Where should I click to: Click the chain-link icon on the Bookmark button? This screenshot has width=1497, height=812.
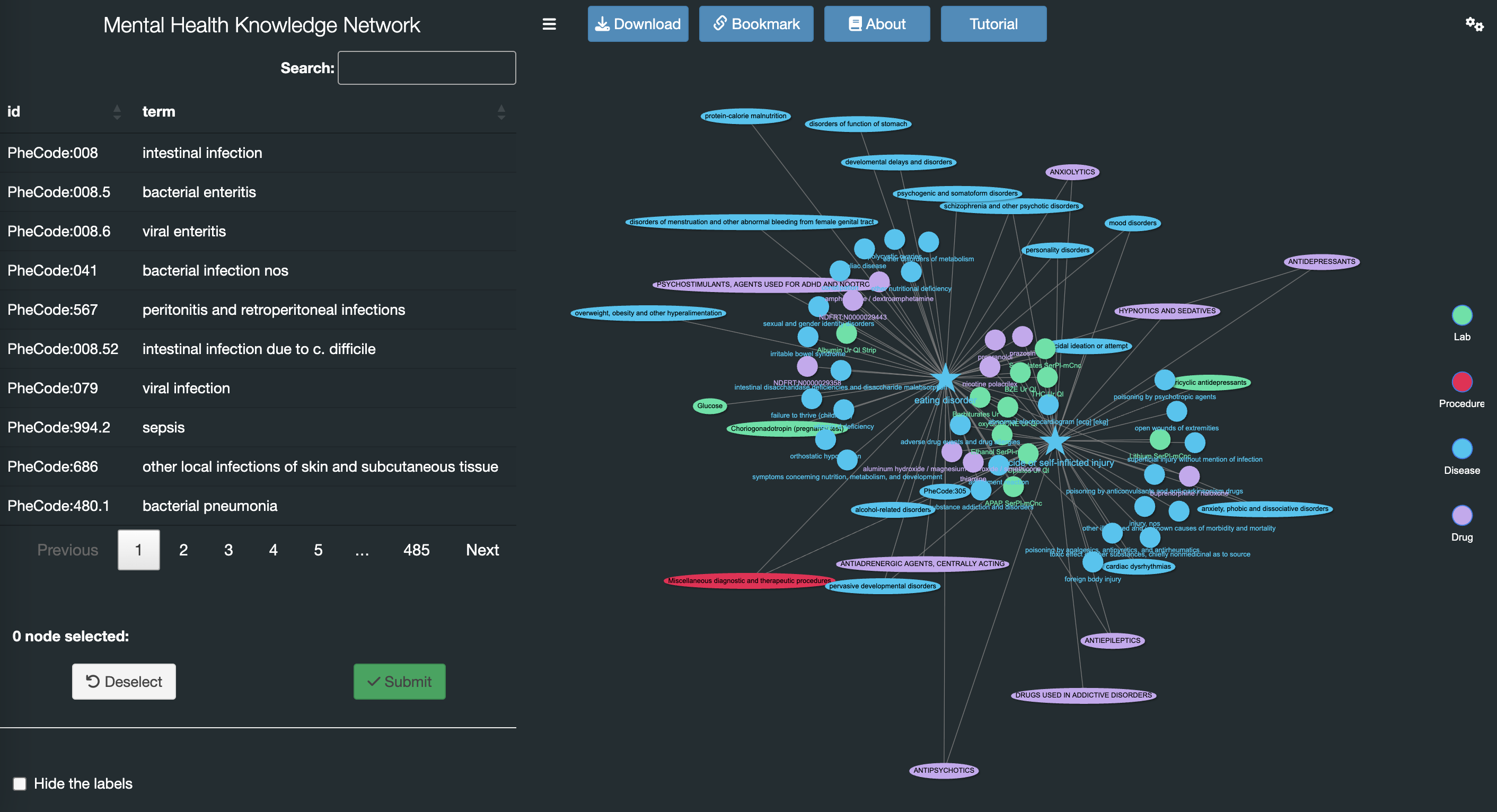point(720,23)
